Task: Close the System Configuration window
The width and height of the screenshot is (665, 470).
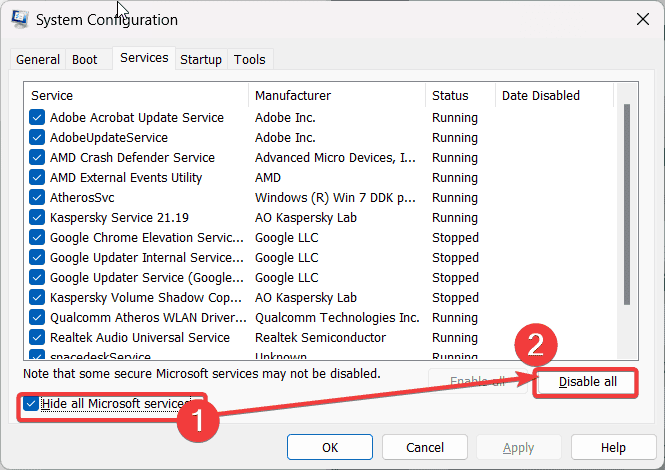Action: [x=643, y=19]
